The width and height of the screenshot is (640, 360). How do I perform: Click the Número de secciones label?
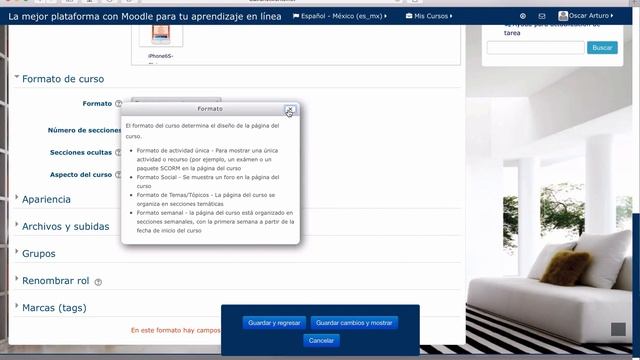point(84,130)
